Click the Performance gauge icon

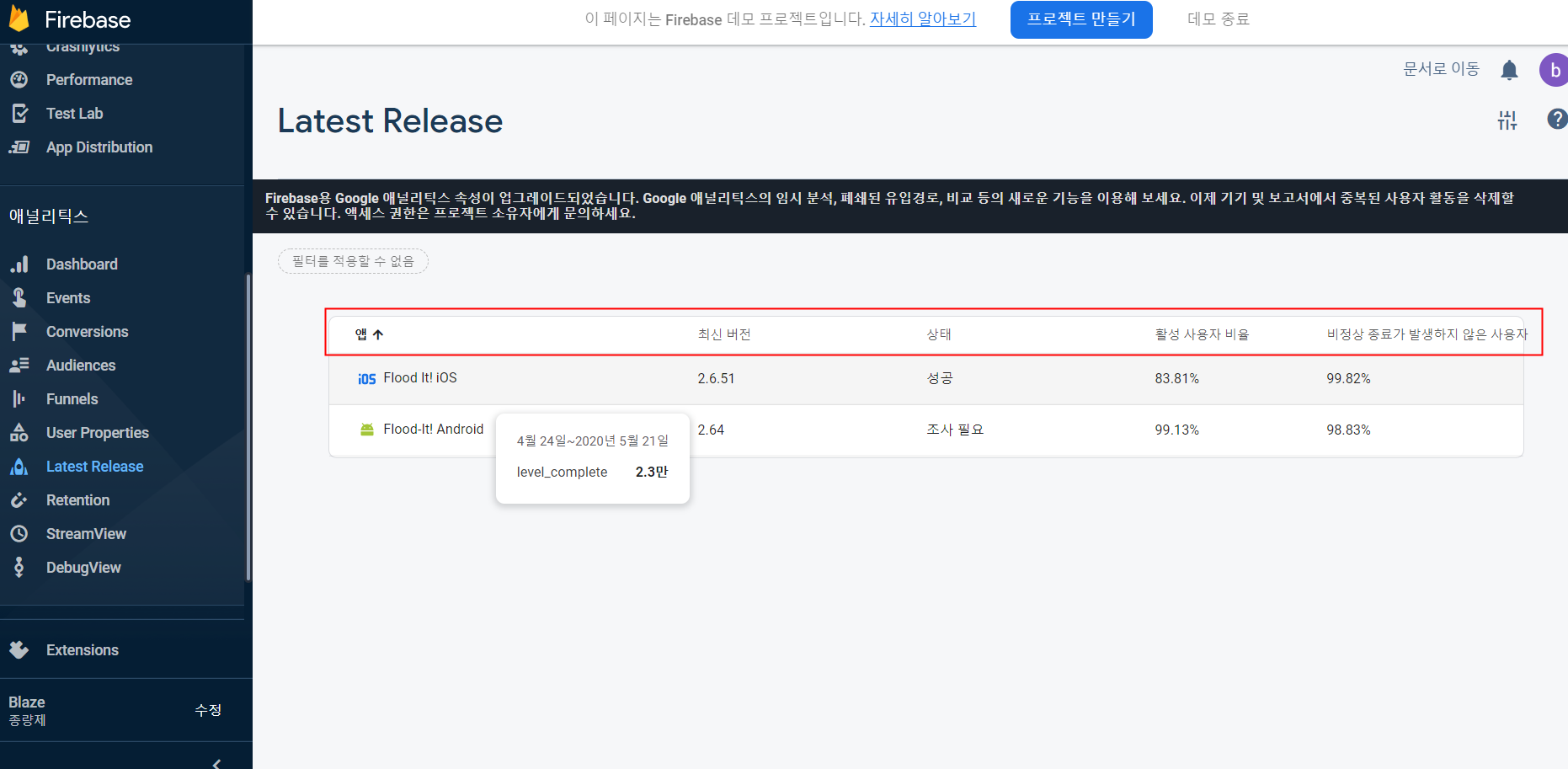19,80
